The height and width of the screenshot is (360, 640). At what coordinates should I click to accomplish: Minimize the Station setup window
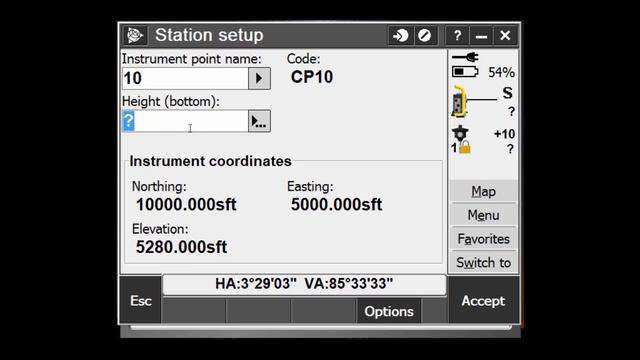pos(481,36)
